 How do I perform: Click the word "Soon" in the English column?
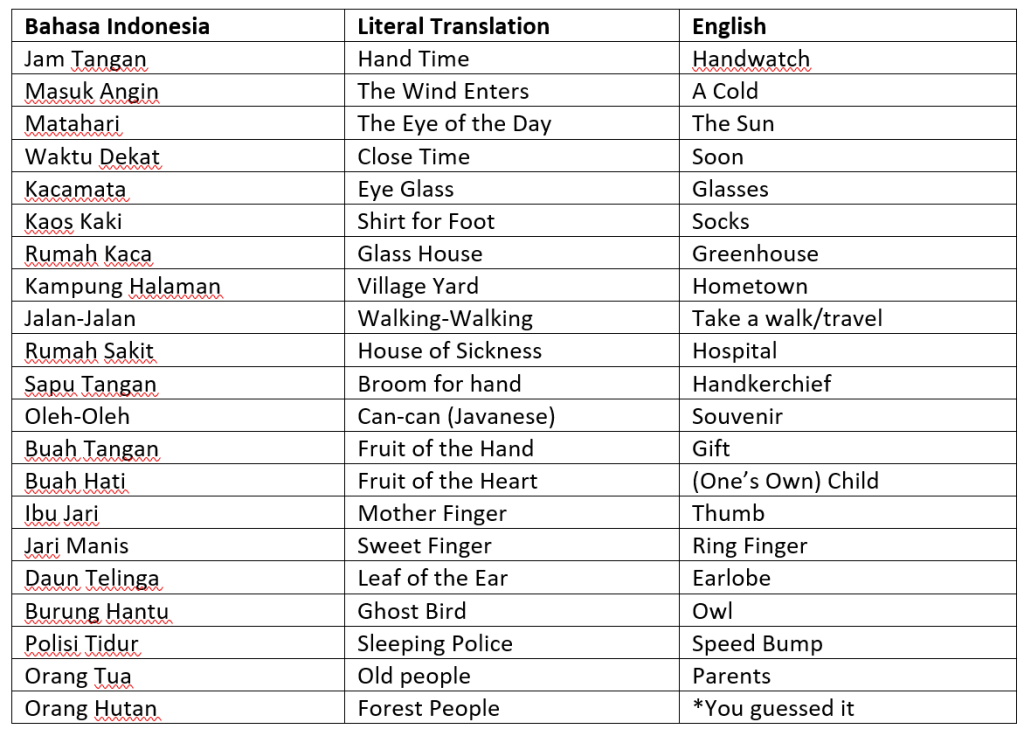pyautogui.click(x=717, y=156)
